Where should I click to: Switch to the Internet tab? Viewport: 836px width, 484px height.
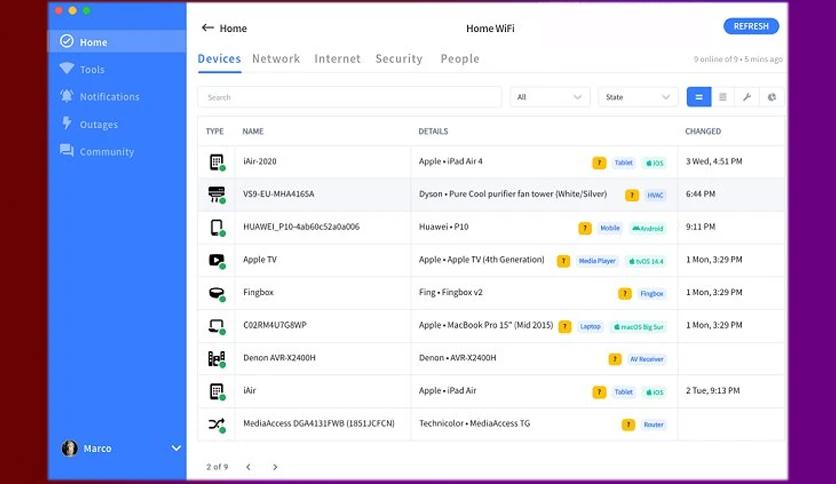coord(337,59)
